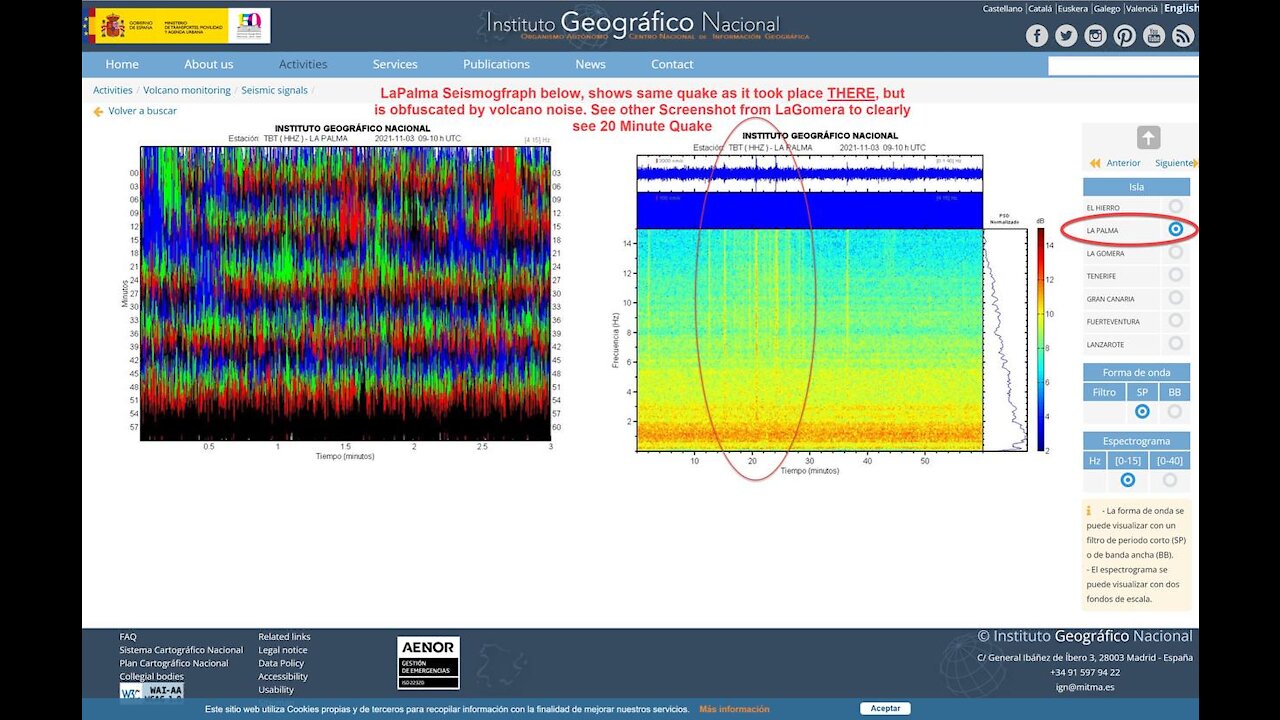Switch language to Català
This screenshot has height=720, width=1280.
(x=1040, y=9)
